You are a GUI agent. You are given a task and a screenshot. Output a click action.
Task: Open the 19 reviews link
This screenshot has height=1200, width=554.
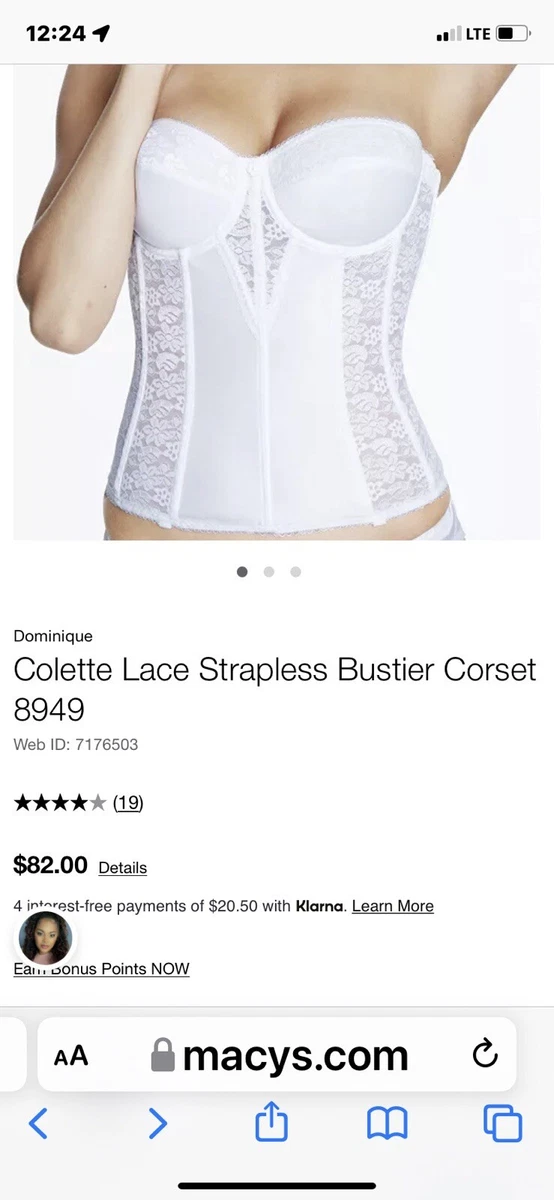pyautogui.click(x=127, y=802)
